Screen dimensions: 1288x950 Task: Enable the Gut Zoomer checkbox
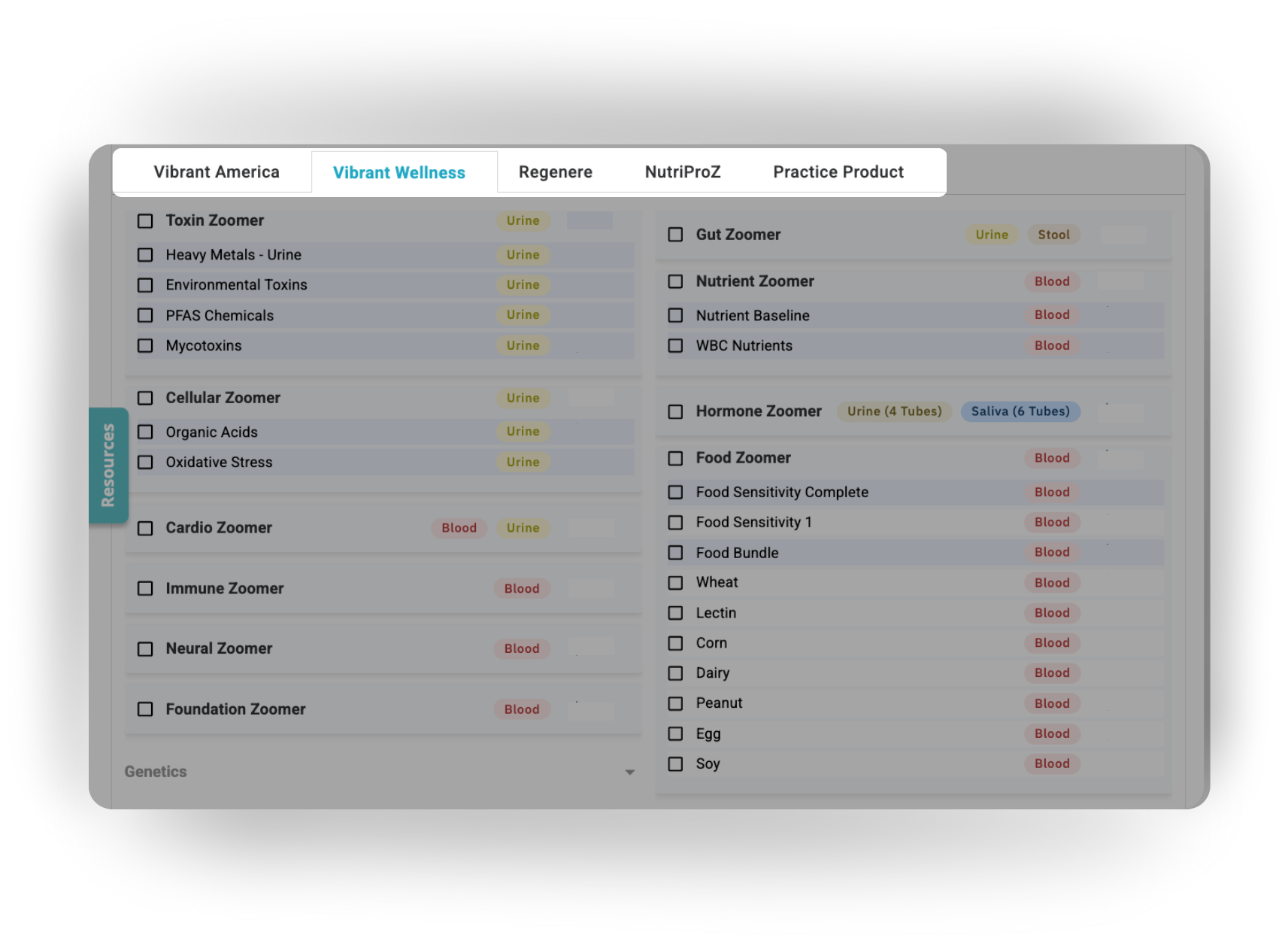[x=676, y=235]
